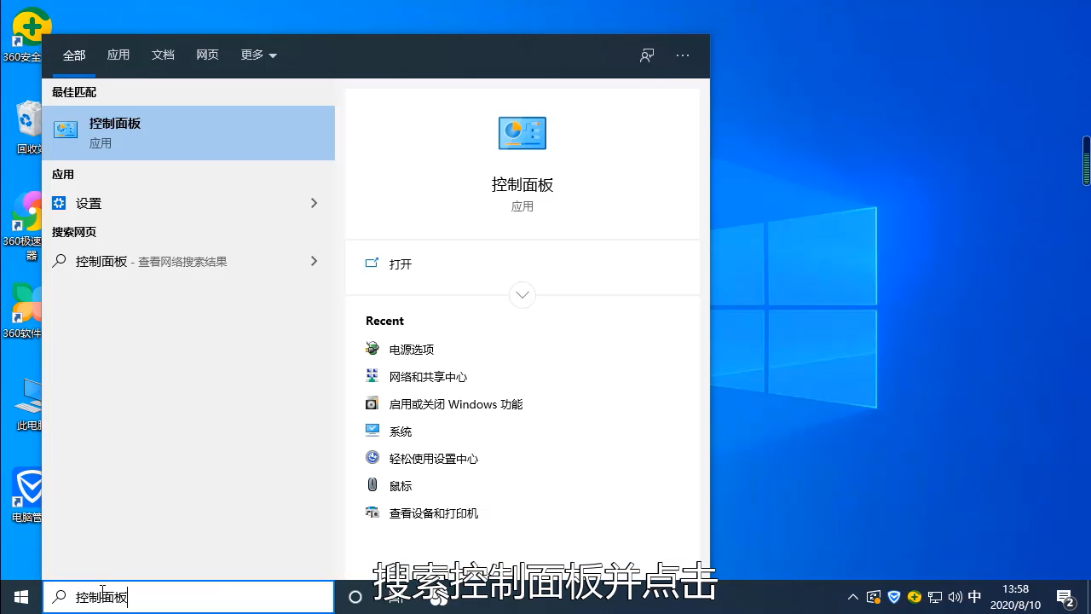Viewport: 1091px width, 614px height.
Task: Switch to the 网页 tab
Action: point(207,55)
